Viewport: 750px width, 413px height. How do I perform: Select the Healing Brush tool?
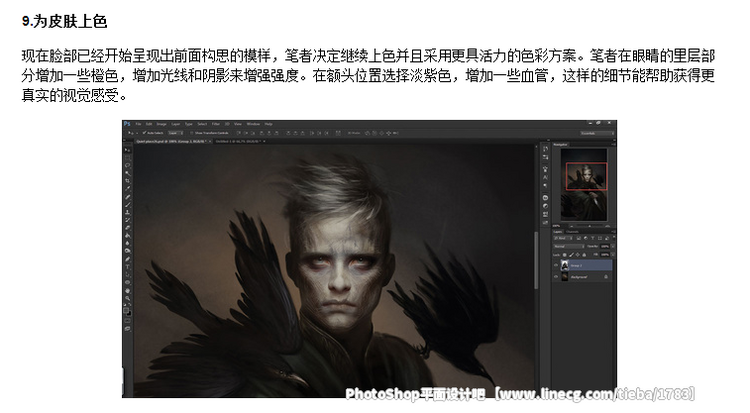[127, 197]
